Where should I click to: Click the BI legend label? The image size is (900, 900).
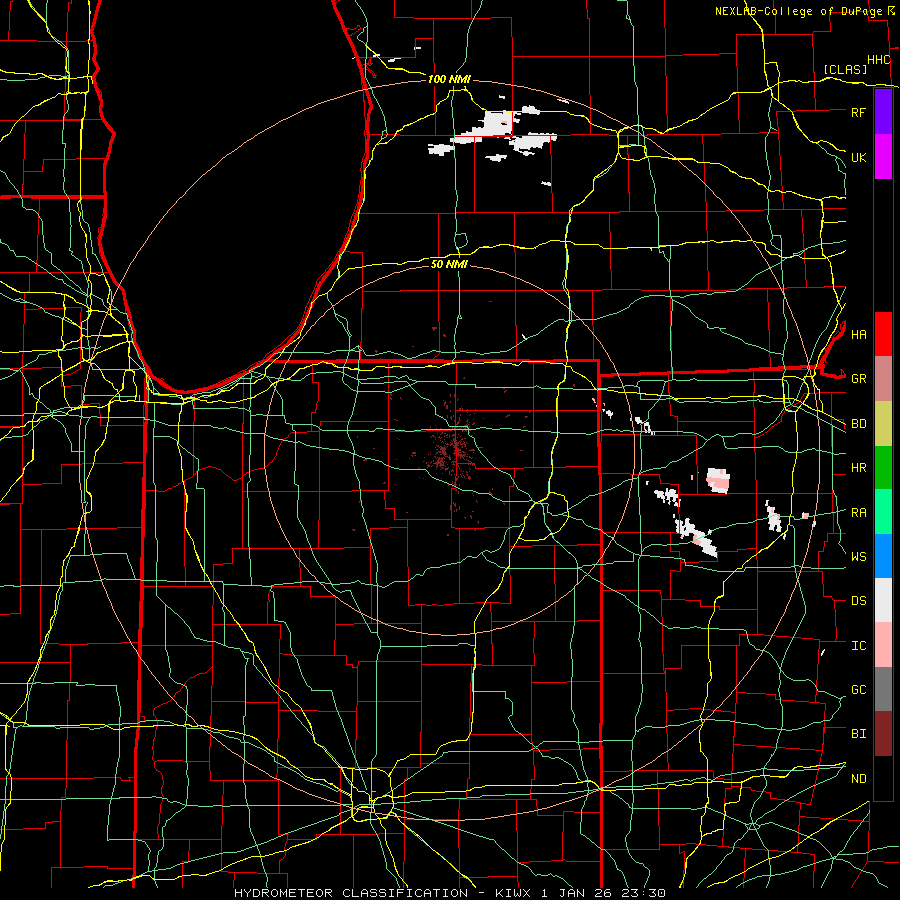pyautogui.click(x=858, y=734)
